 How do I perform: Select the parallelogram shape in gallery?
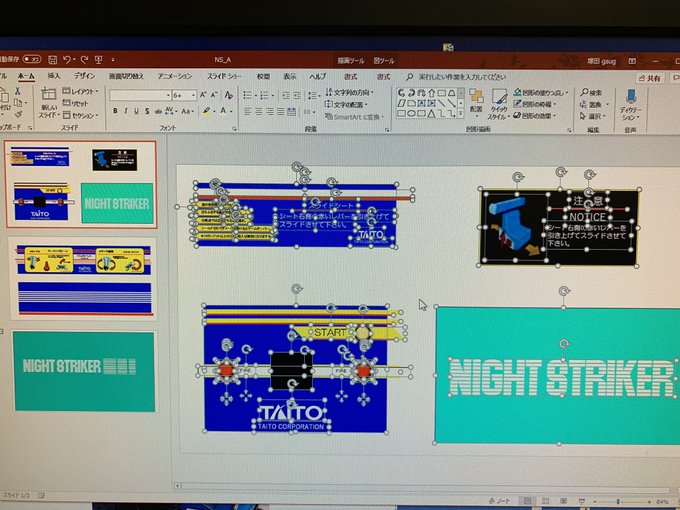402,103
